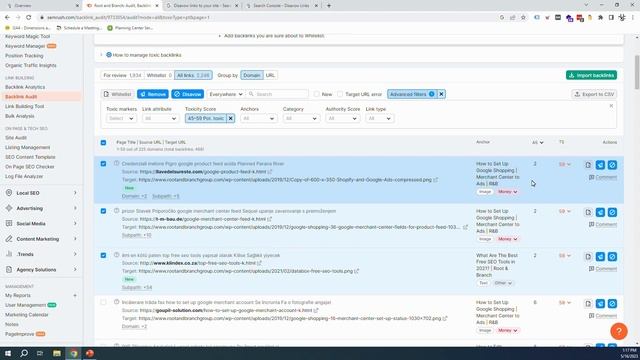Select the All links tab
640x360 pixels.
pos(193,75)
